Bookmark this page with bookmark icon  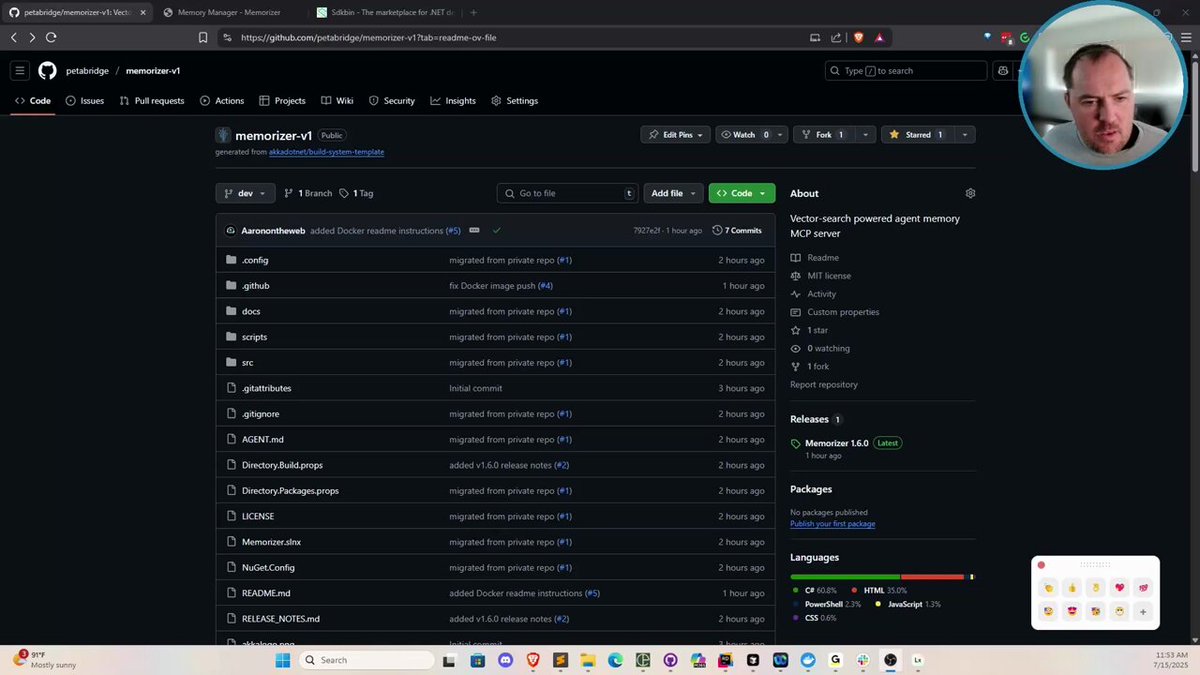203,37
